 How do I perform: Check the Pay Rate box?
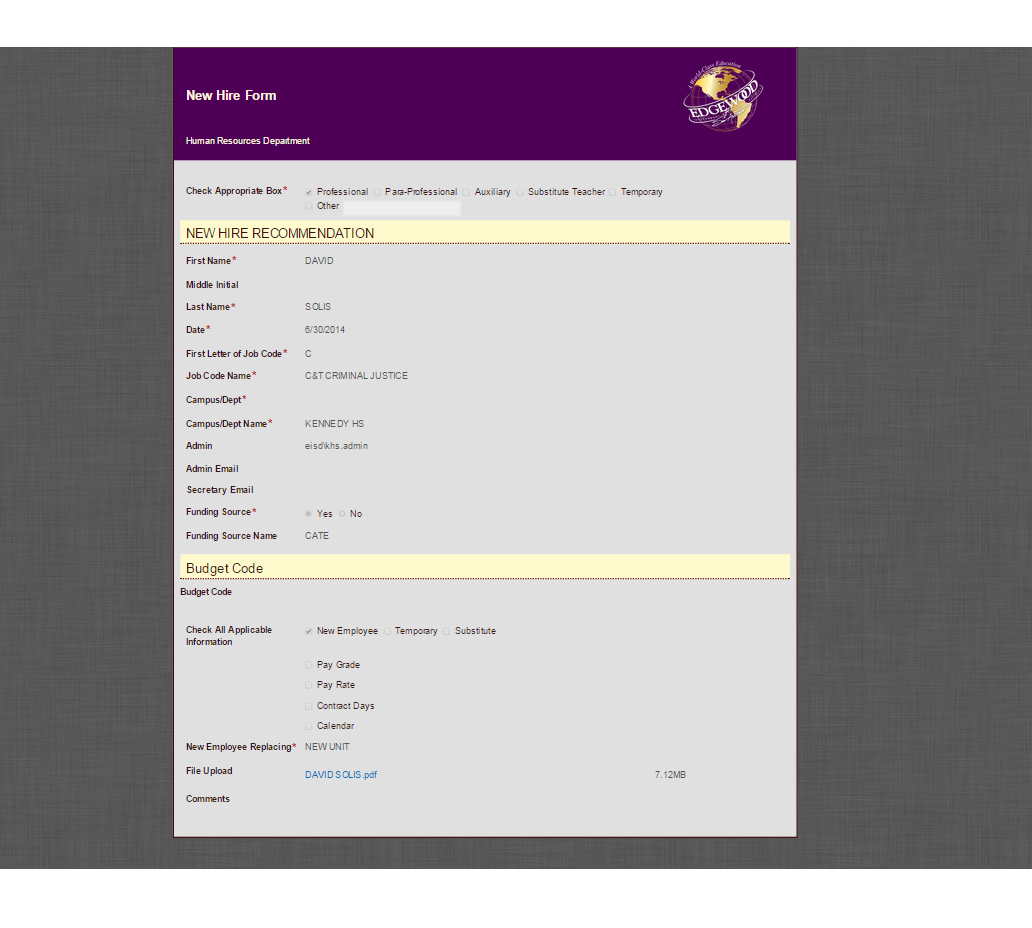(x=309, y=685)
